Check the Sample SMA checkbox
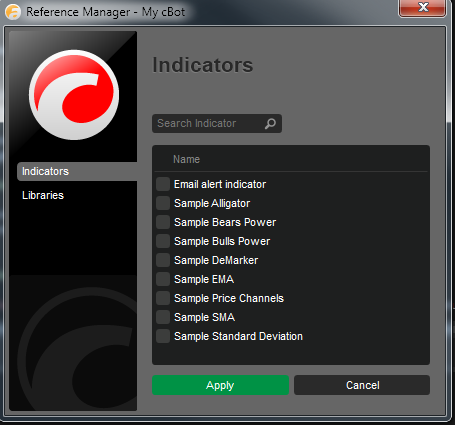455x425 pixels. [x=163, y=317]
